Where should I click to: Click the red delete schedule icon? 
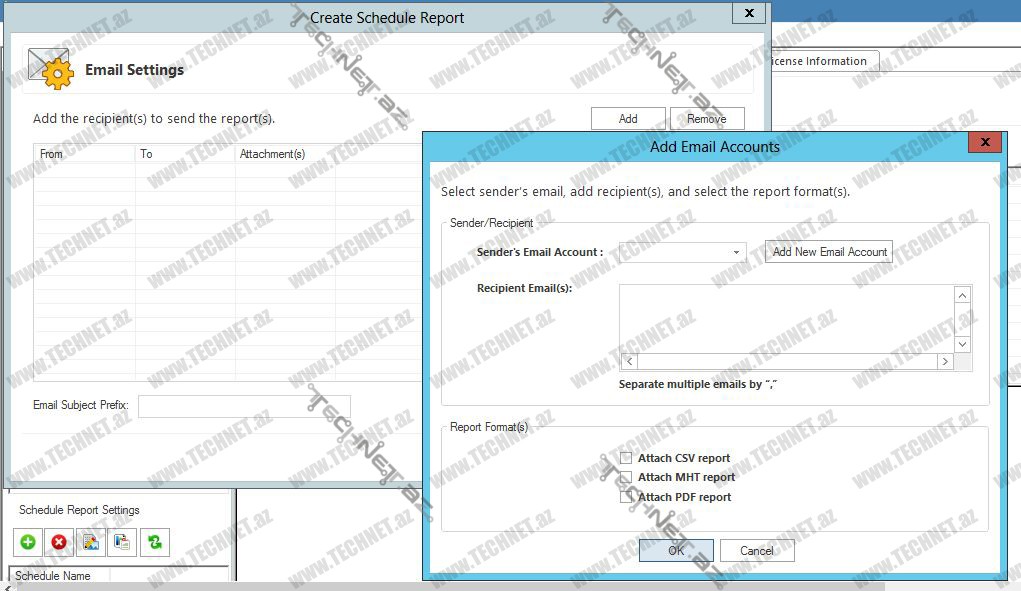(59, 542)
